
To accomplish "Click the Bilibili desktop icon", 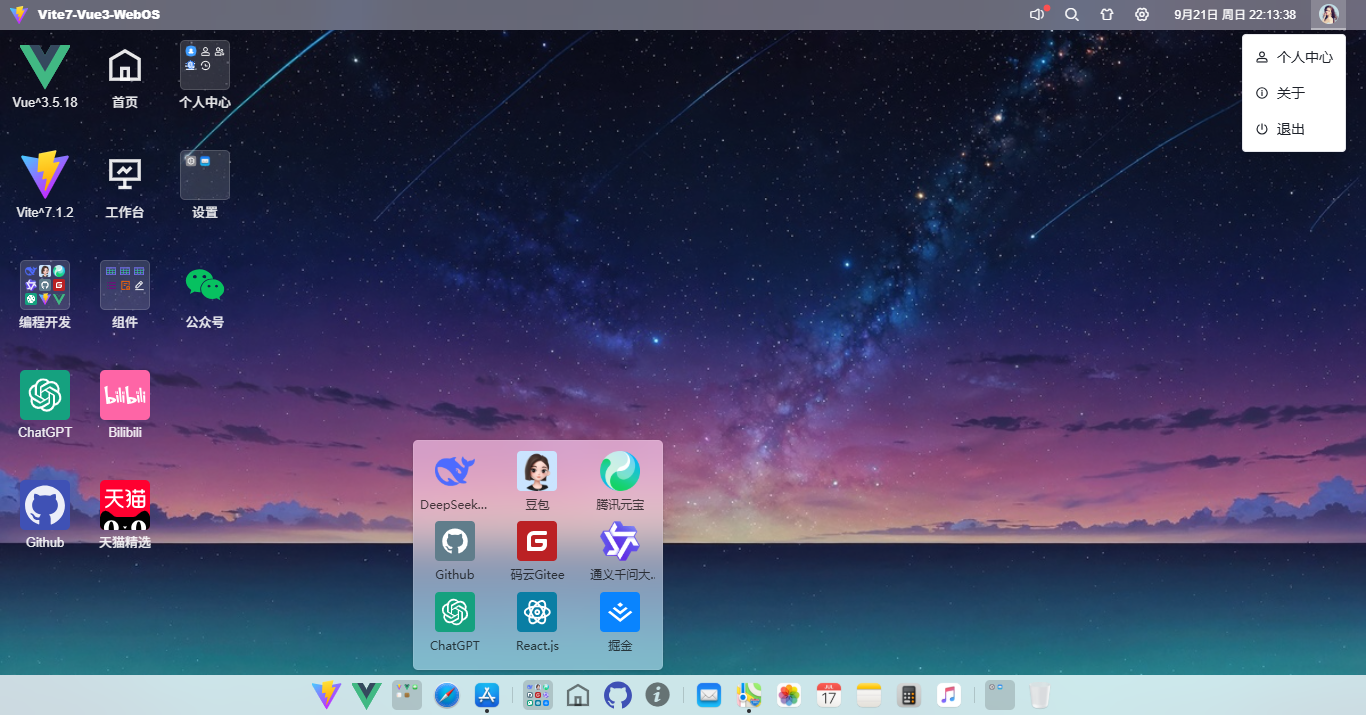I will point(125,395).
